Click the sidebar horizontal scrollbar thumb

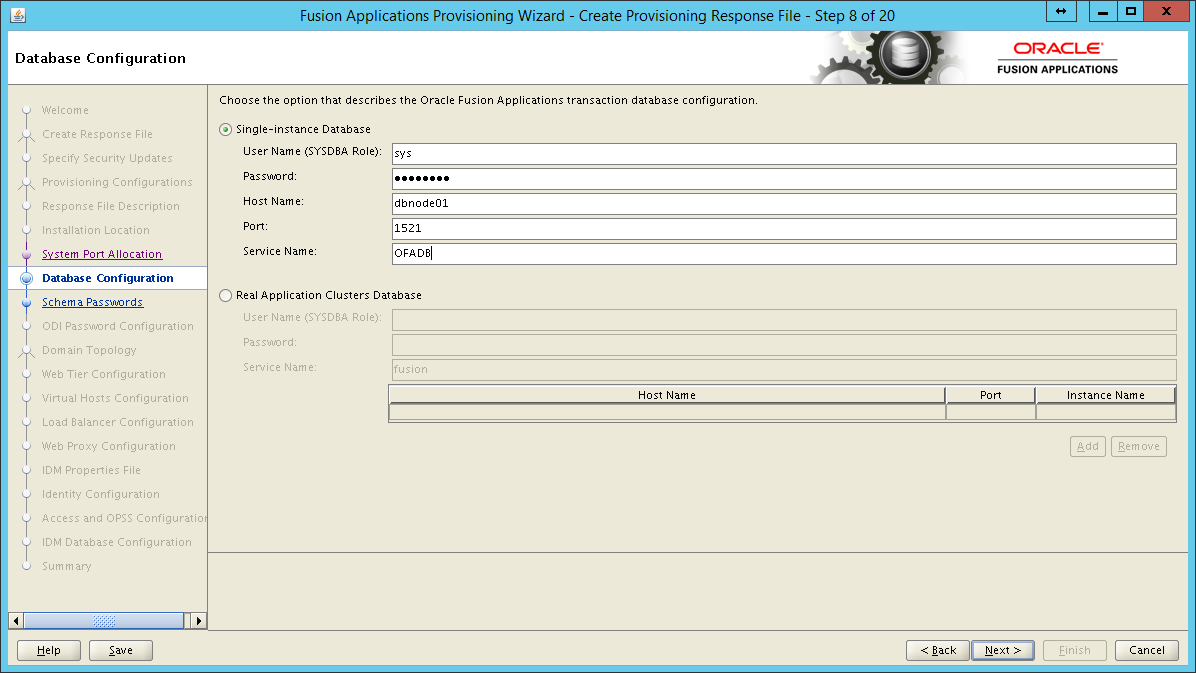click(104, 621)
